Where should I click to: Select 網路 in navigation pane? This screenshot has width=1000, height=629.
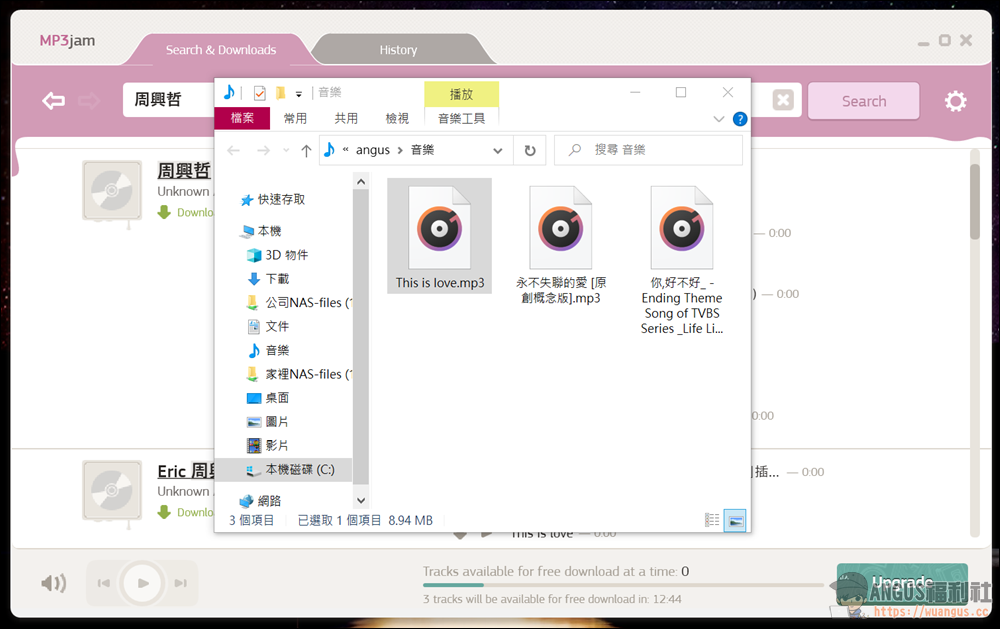click(269, 501)
